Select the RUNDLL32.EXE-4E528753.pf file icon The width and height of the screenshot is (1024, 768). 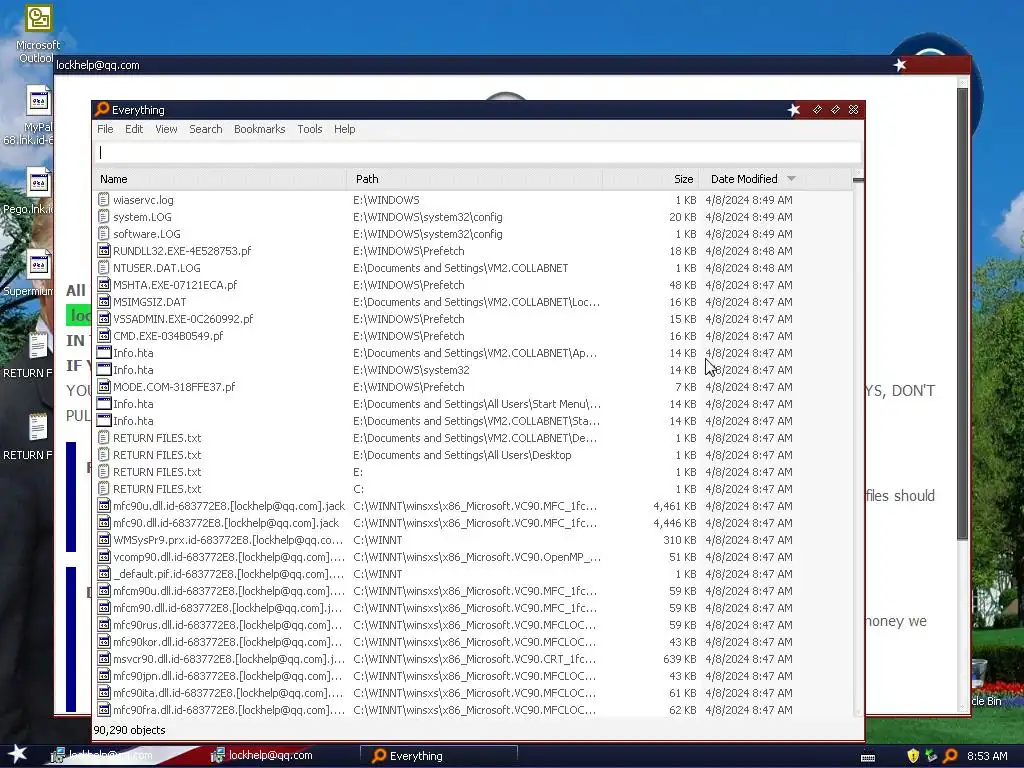point(103,251)
